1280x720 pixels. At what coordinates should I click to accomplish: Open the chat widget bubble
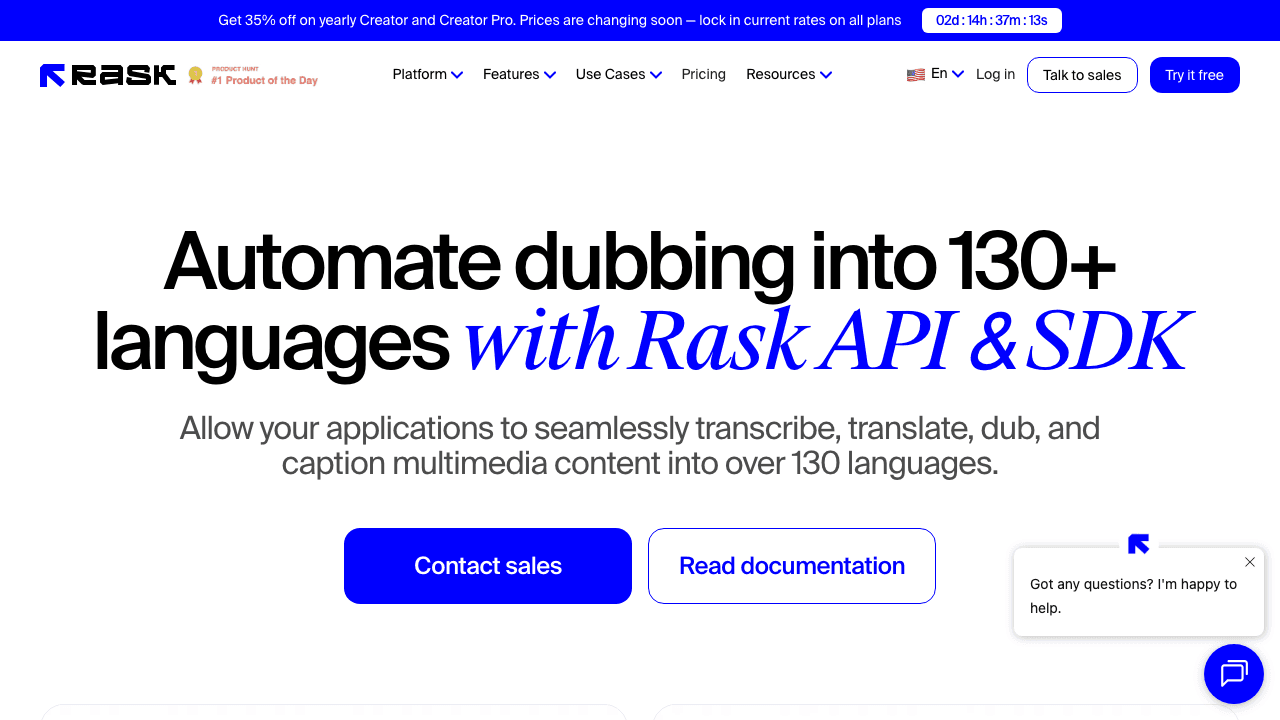point(1233,673)
